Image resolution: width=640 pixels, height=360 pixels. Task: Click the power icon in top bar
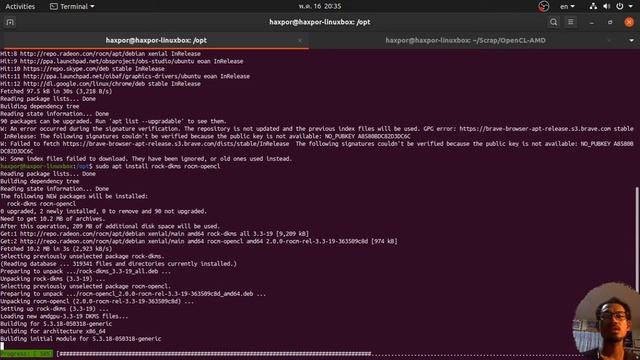(x=620, y=7)
